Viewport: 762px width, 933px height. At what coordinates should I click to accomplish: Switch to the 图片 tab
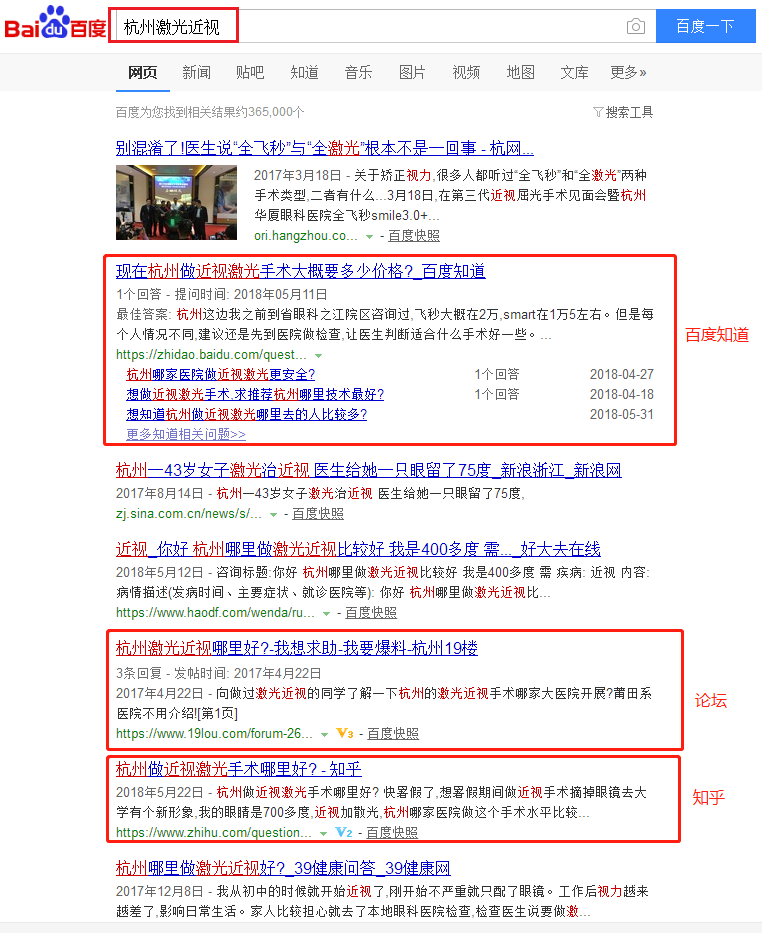[412, 73]
